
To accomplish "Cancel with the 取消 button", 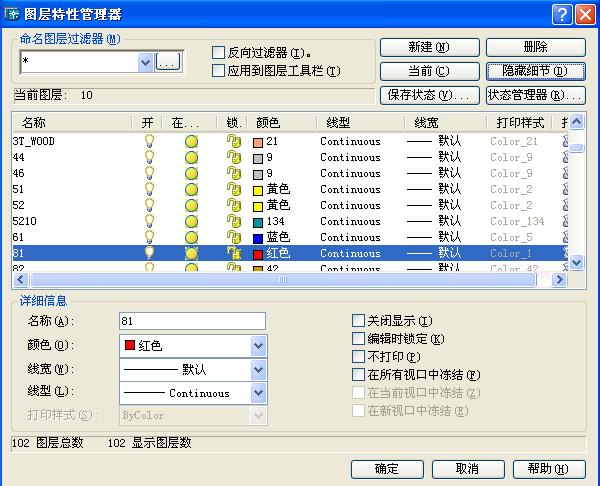I will pyautogui.click(x=468, y=469).
